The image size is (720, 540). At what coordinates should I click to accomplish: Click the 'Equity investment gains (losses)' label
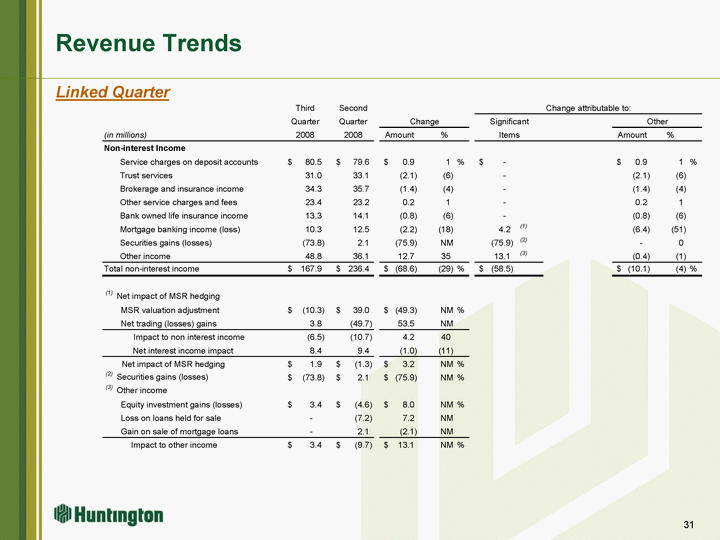(181, 405)
